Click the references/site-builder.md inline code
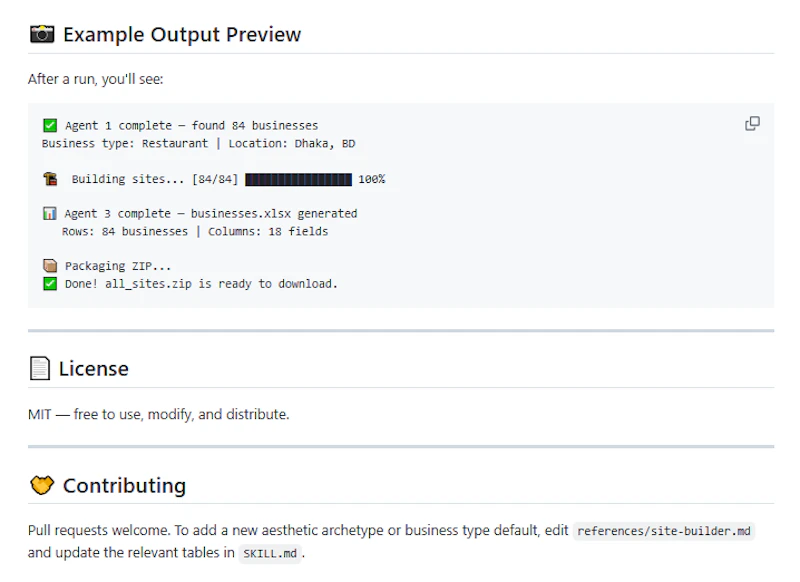This screenshot has width=800, height=582. [664, 531]
